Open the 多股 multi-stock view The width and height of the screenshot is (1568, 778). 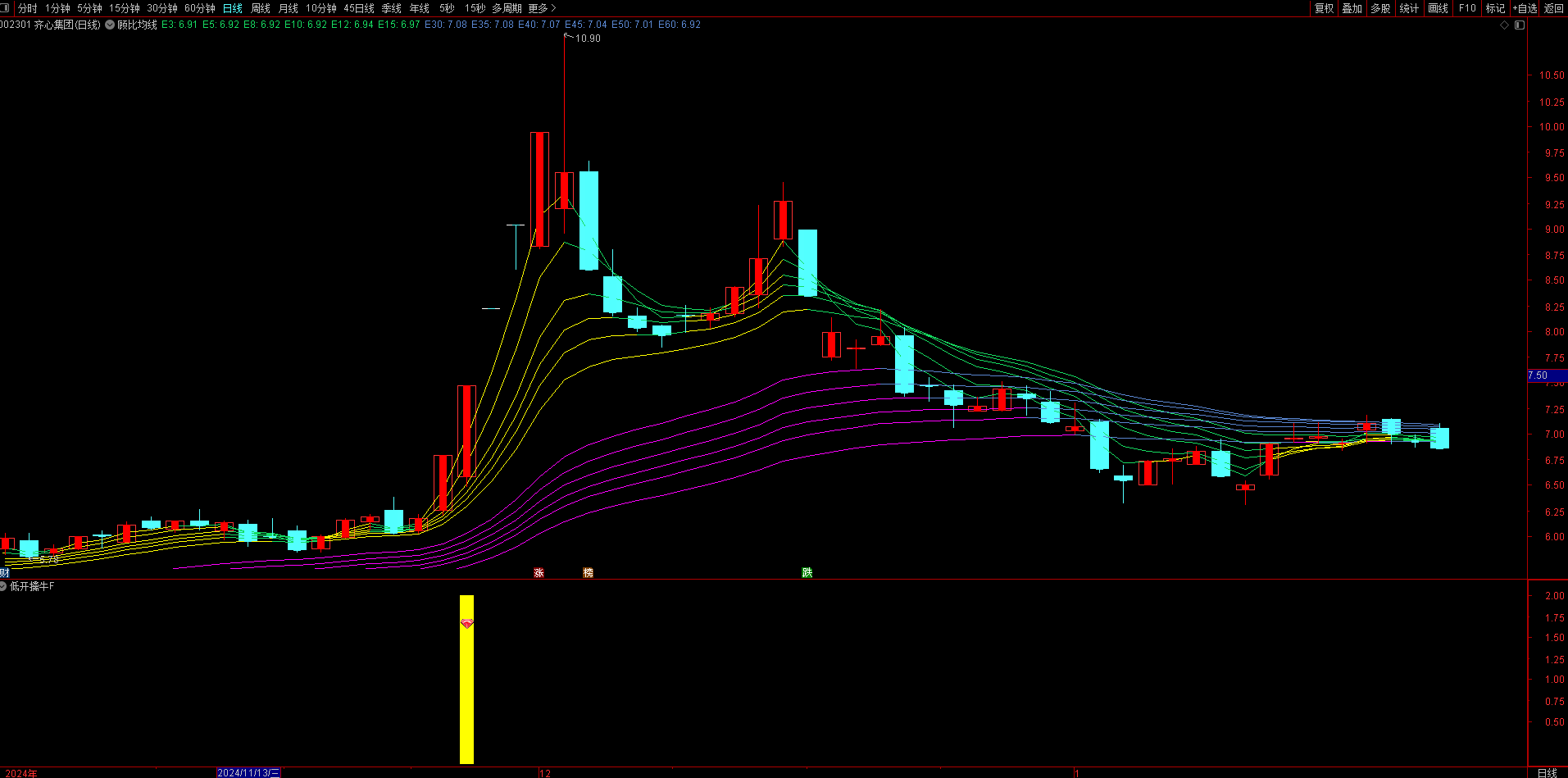[1381, 8]
